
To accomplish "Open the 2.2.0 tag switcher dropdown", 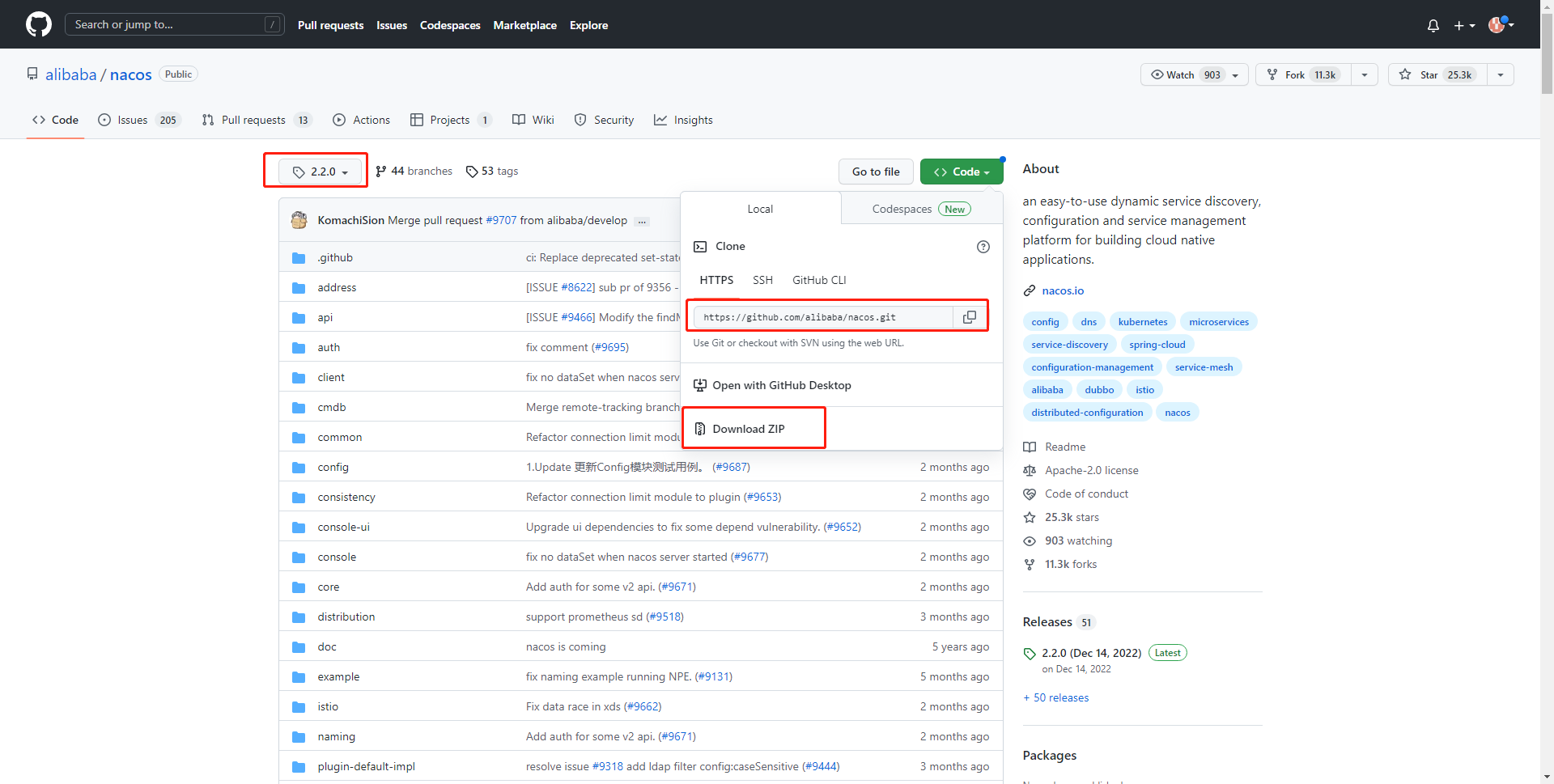I will (321, 172).
